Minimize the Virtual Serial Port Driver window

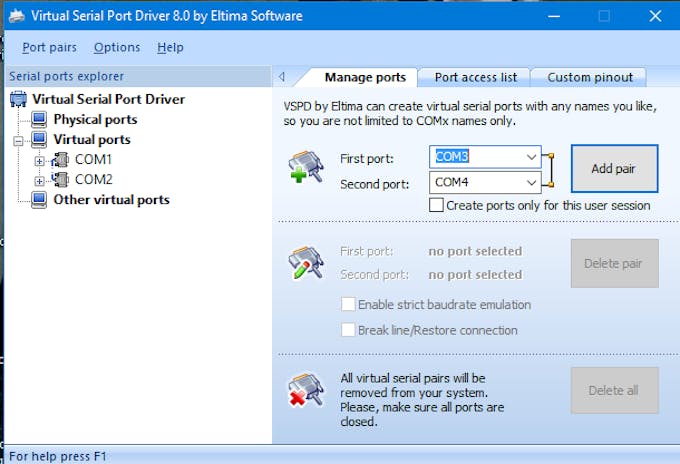pyautogui.click(x=554, y=16)
